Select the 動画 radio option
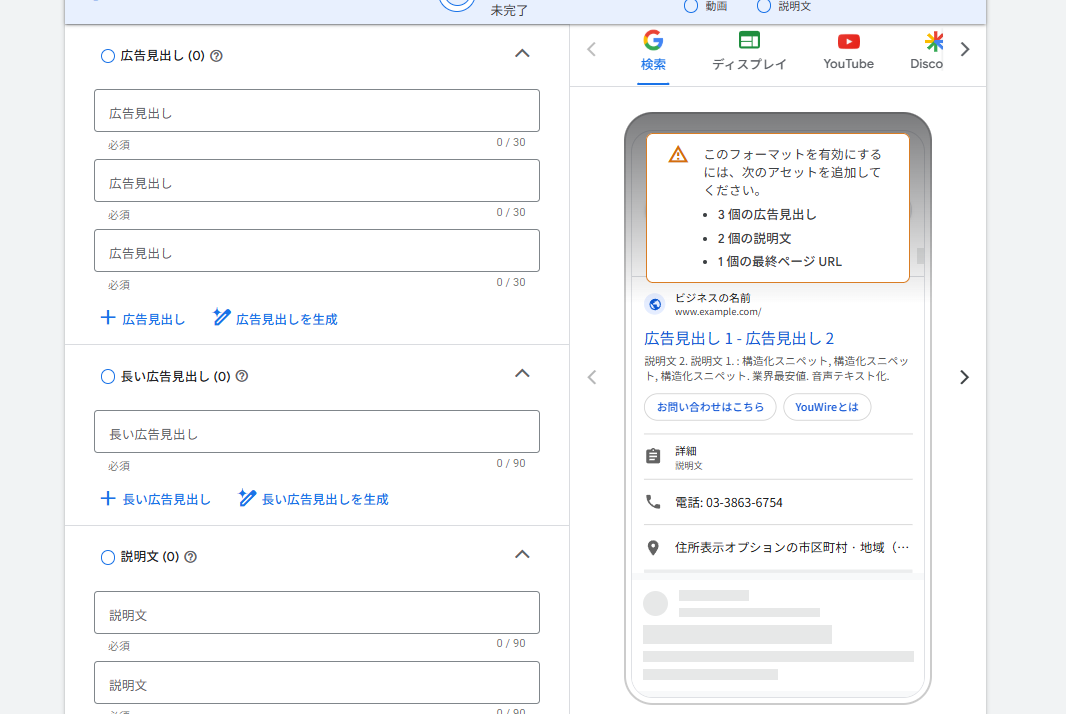This screenshot has width=1066, height=714. click(x=691, y=6)
